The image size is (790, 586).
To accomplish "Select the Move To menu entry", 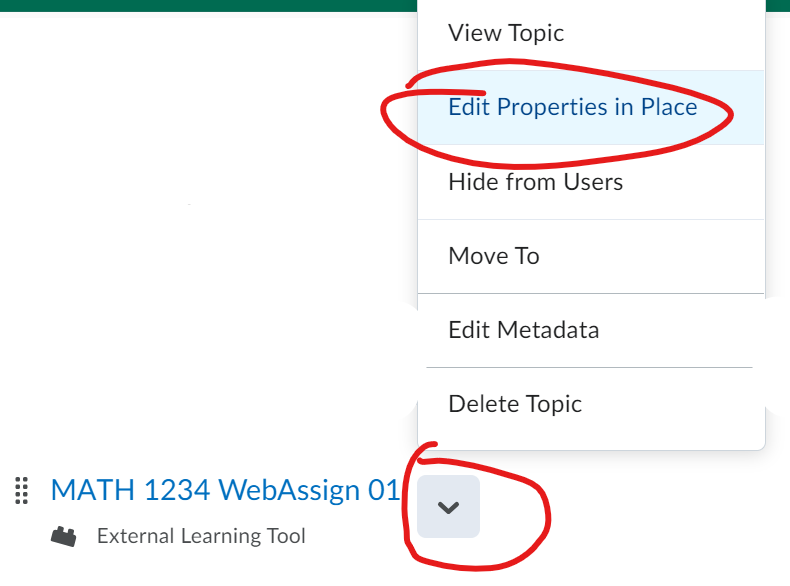I will coord(494,256).
